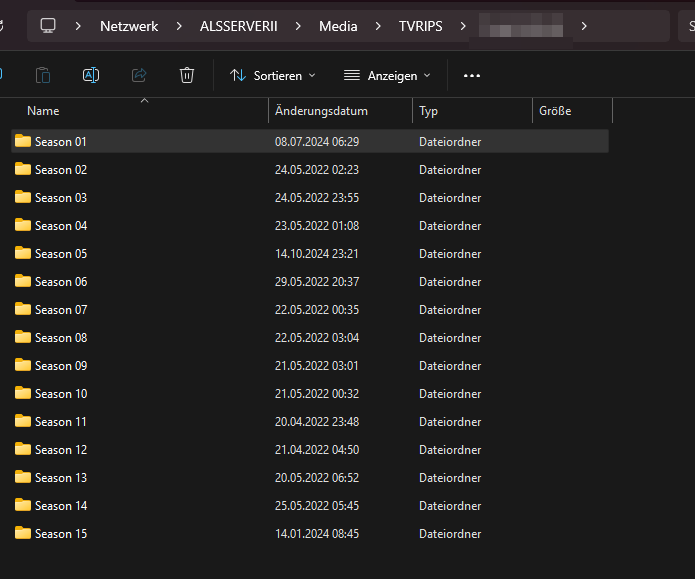Click the date 08.07.2024 06:29
Viewport: 695px width, 579px height.
pyautogui.click(x=317, y=141)
